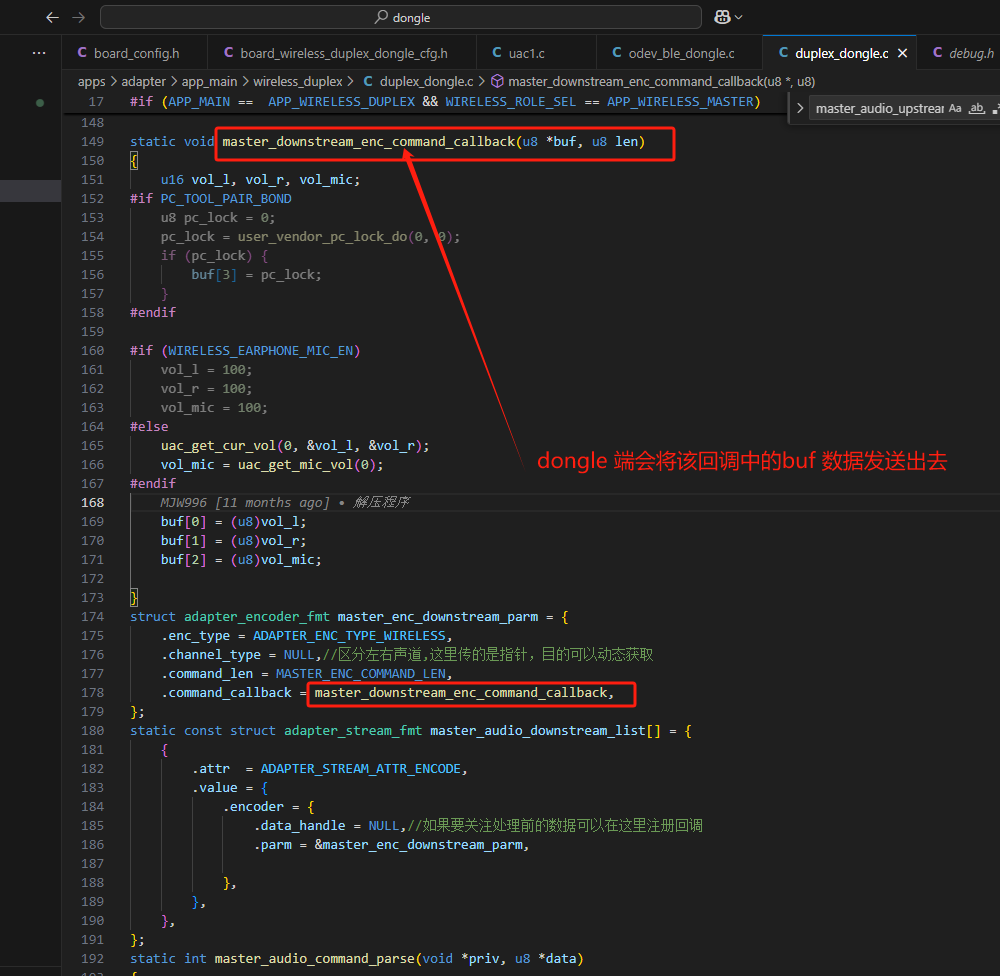The width and height of the screenshot is (1000, 976).
Task: Click master_audio_command_parse on line 192
Action: pos(314,959)
